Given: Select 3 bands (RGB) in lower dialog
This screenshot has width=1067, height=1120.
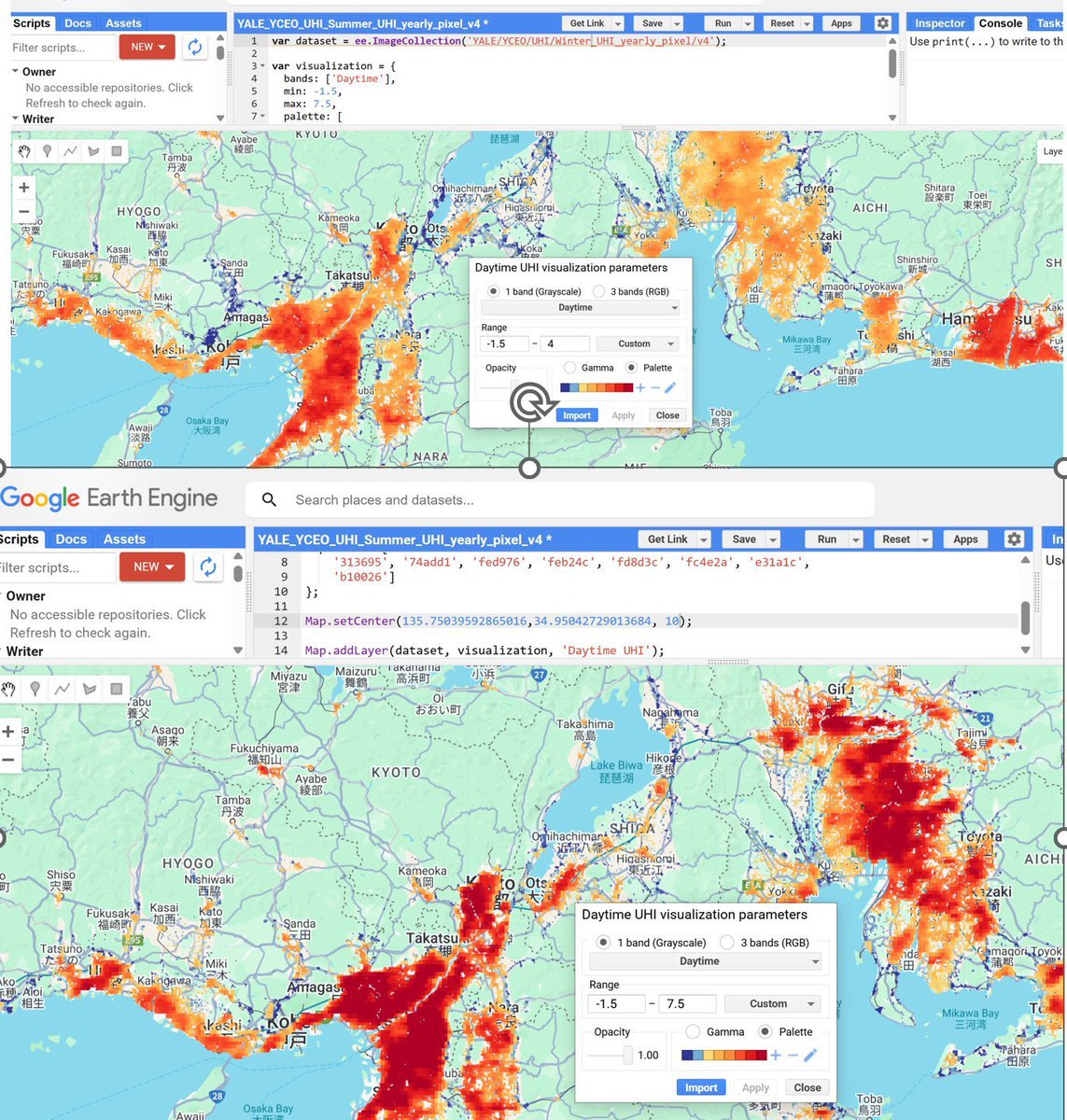Looking at the screenshot, I should coord(727,943).
